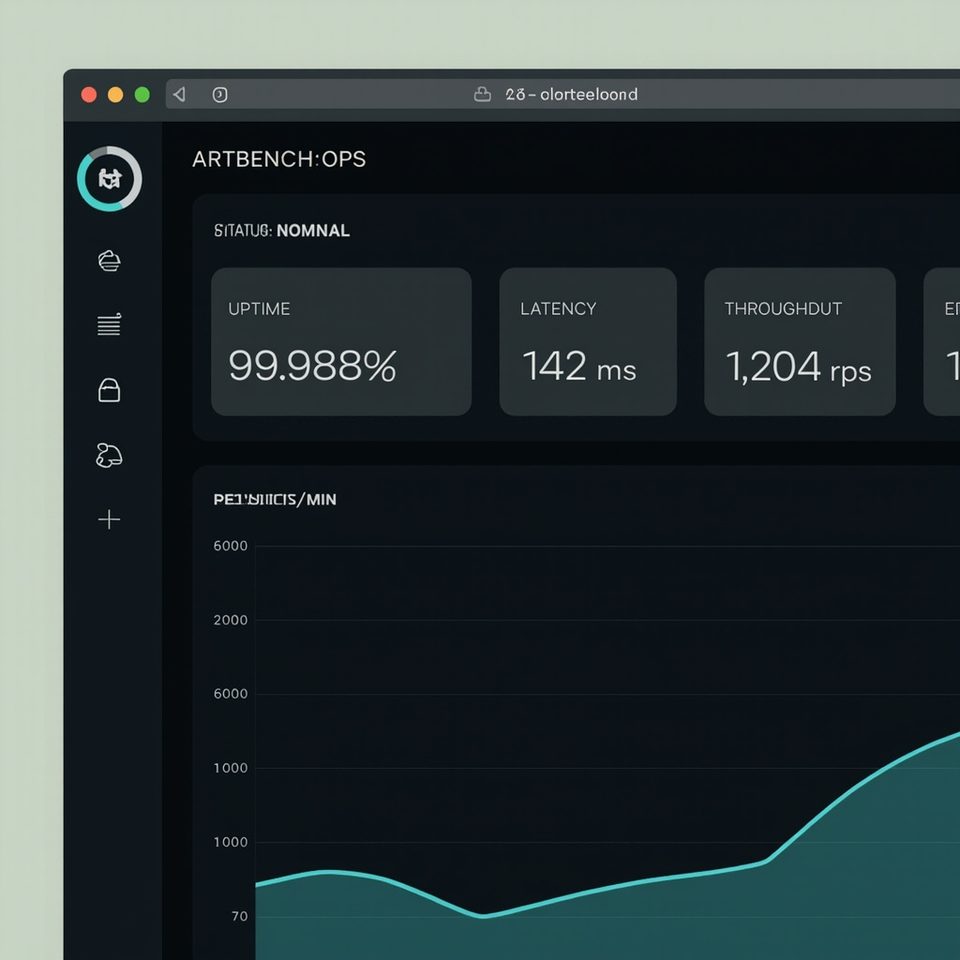Click the lock icon in address bar
Viewport: 960px width, 960px height.
point(482,94)
